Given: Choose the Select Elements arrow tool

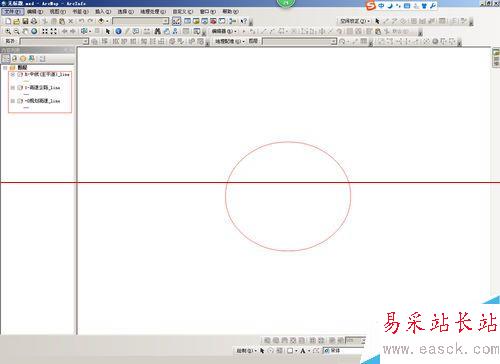Looking at the screenshot, I should [x=107, y=31].
